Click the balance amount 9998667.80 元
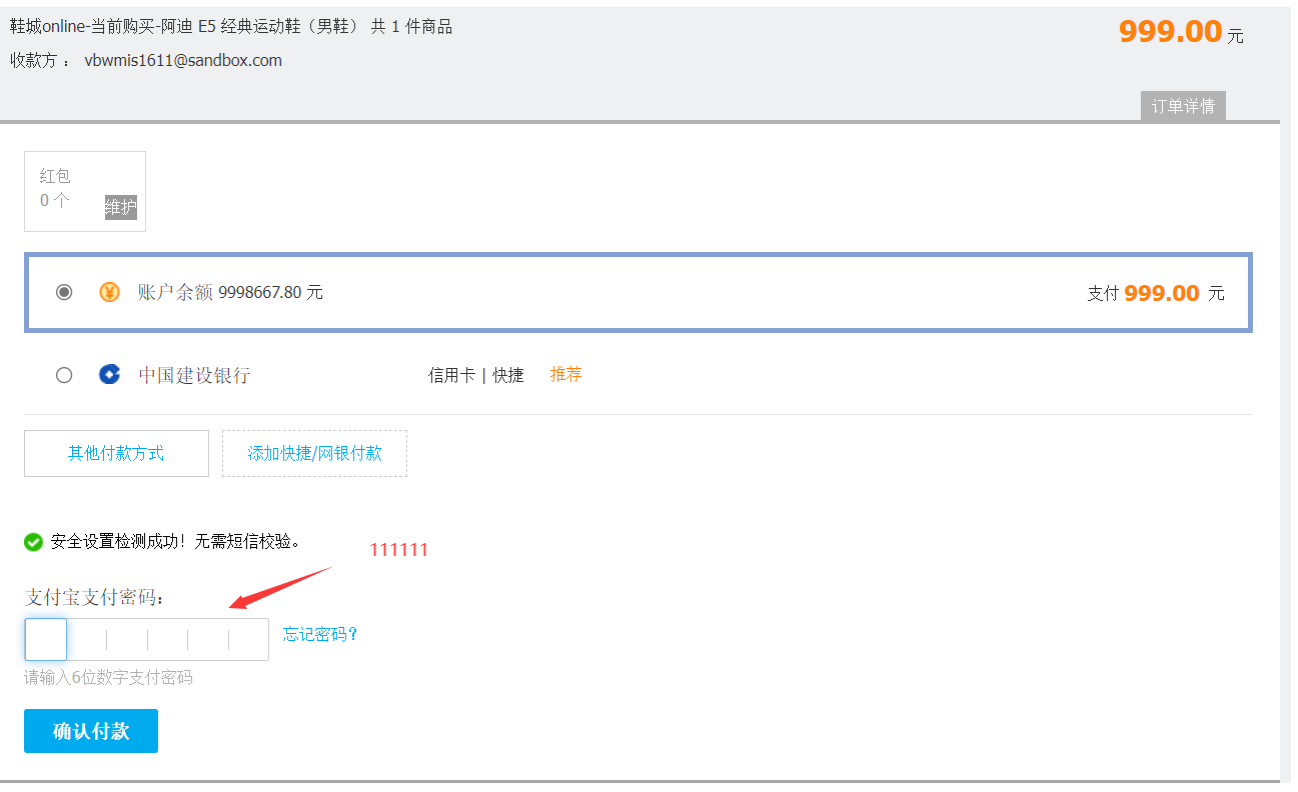Viewport: 1298px width, 792px height. pyautogui.click(x=271, y=292)
